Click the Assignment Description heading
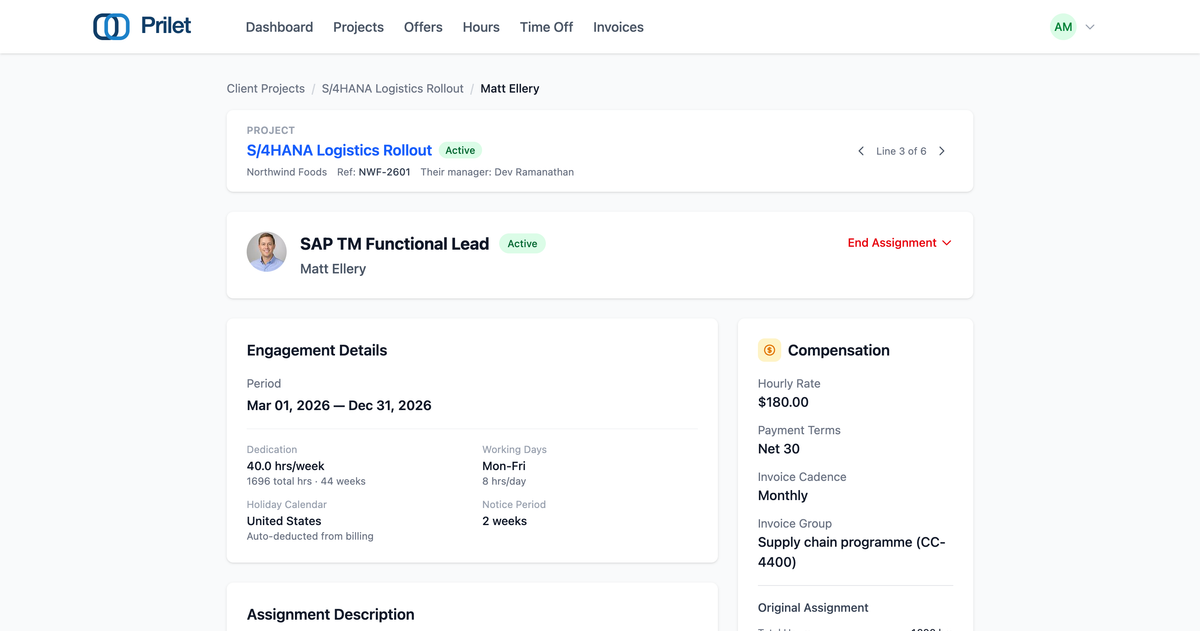 331,614
